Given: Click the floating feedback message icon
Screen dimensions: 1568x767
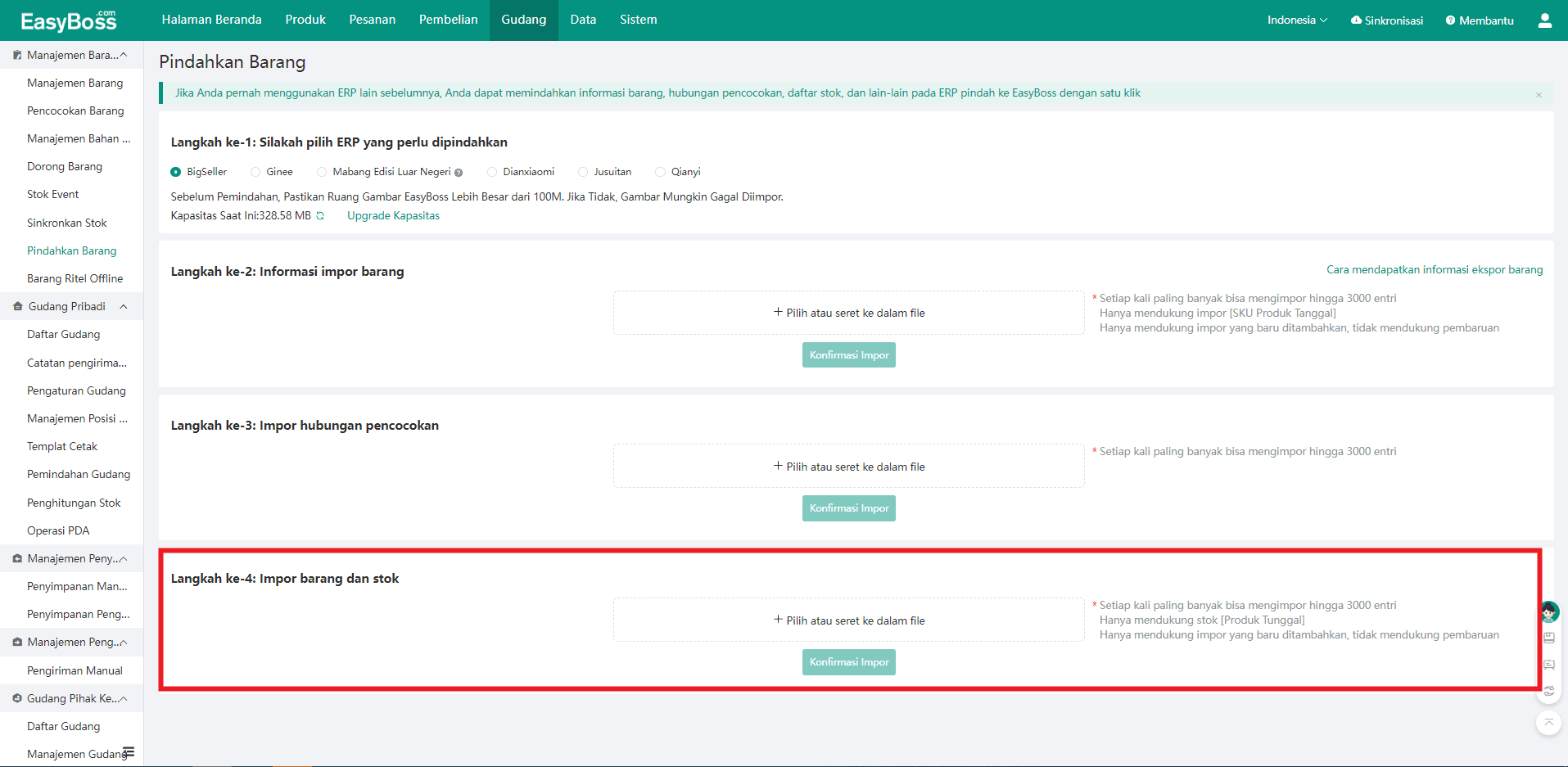Looking at the screenshot, I should click(1549, 665).
